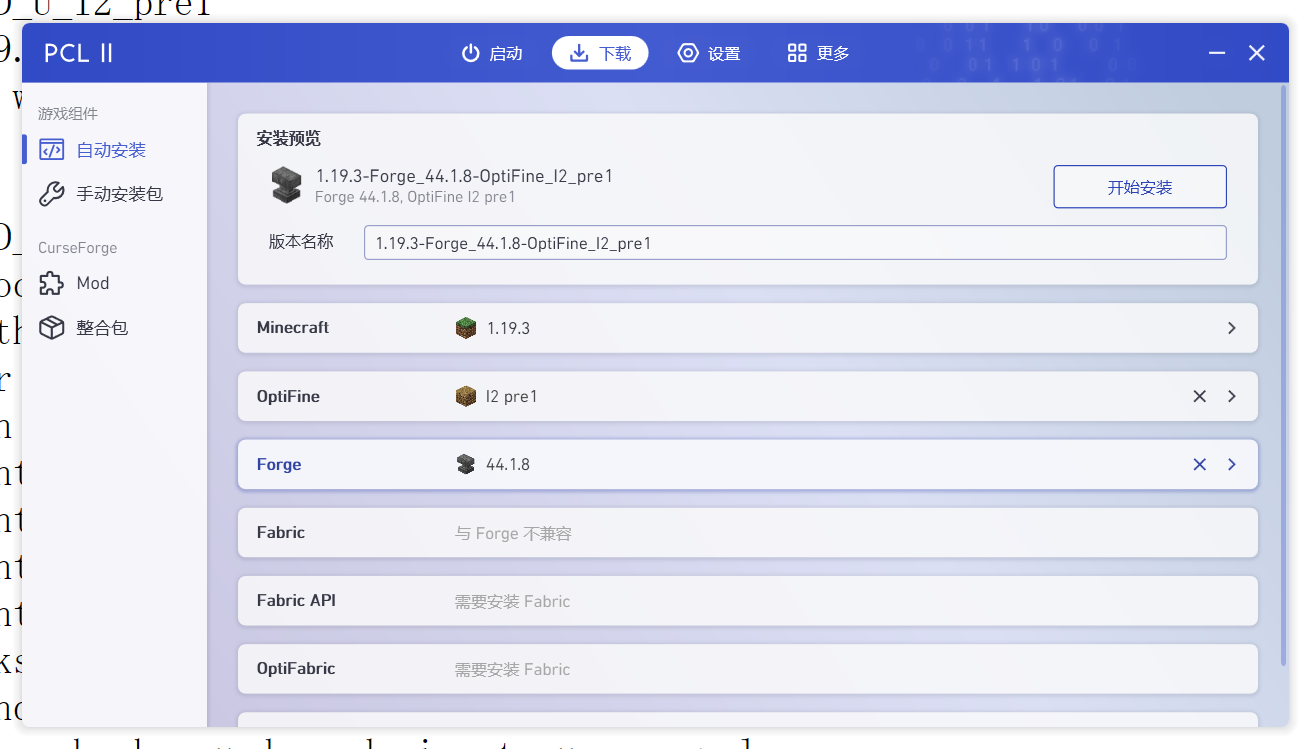1312x749 pixels.
Task: Click the 'Forge 44.1.8, OptiFine I2 pre1' subtitle
Action: coord(415,197)
